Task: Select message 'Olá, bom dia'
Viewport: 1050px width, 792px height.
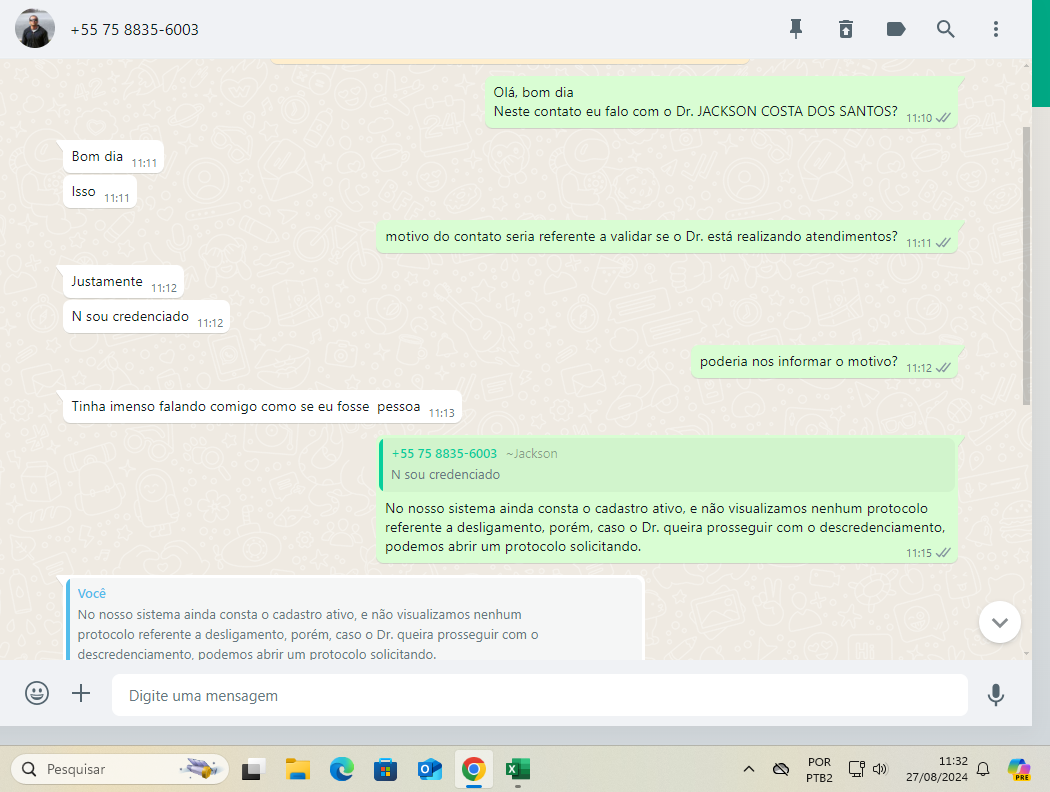Action: click(721, 102)
